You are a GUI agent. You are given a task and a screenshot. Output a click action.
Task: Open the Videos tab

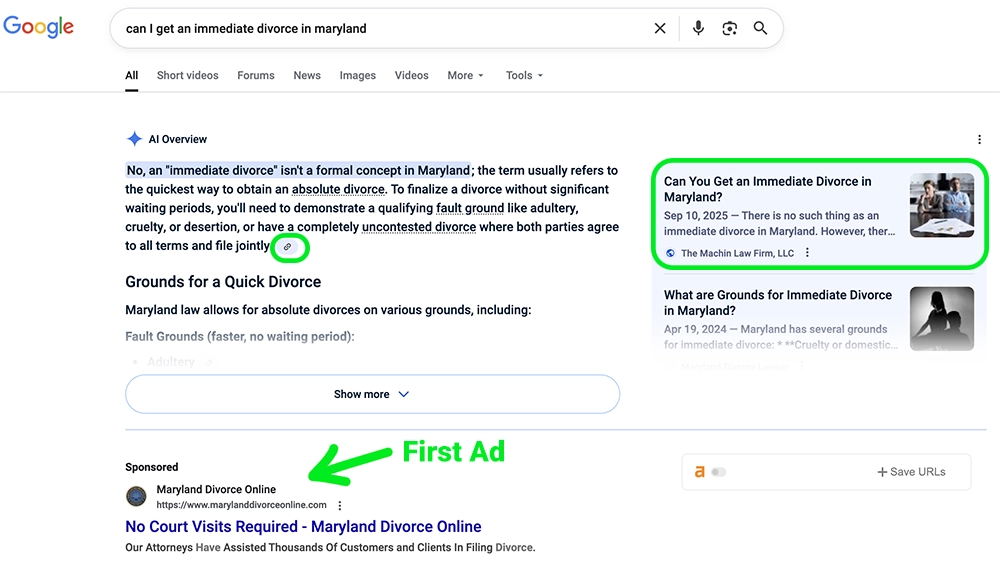[x=411, y=75]
